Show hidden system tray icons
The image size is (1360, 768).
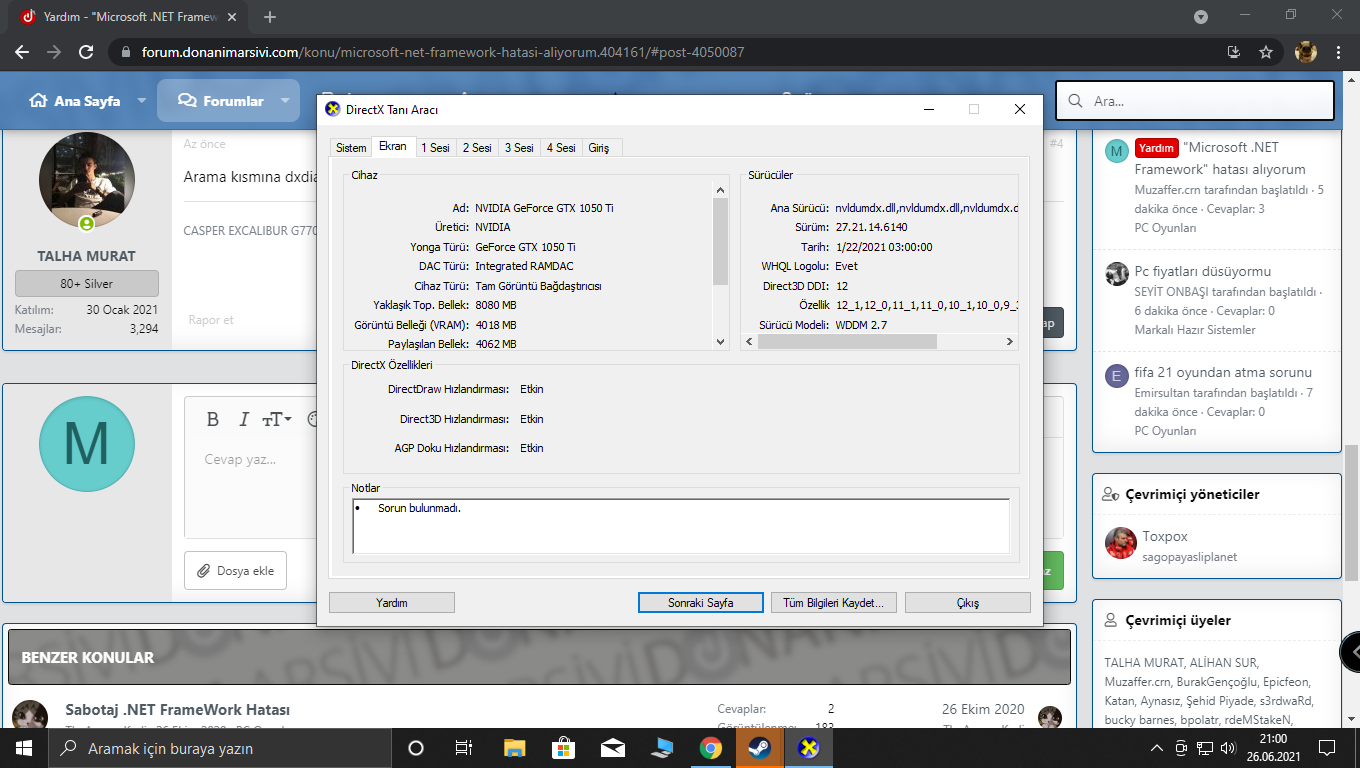coord(1157,748)
